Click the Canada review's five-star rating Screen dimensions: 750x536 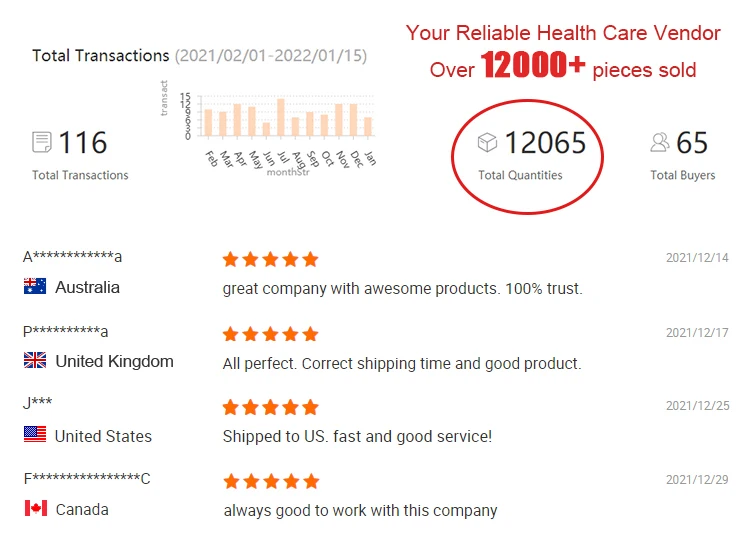(271, 481)
